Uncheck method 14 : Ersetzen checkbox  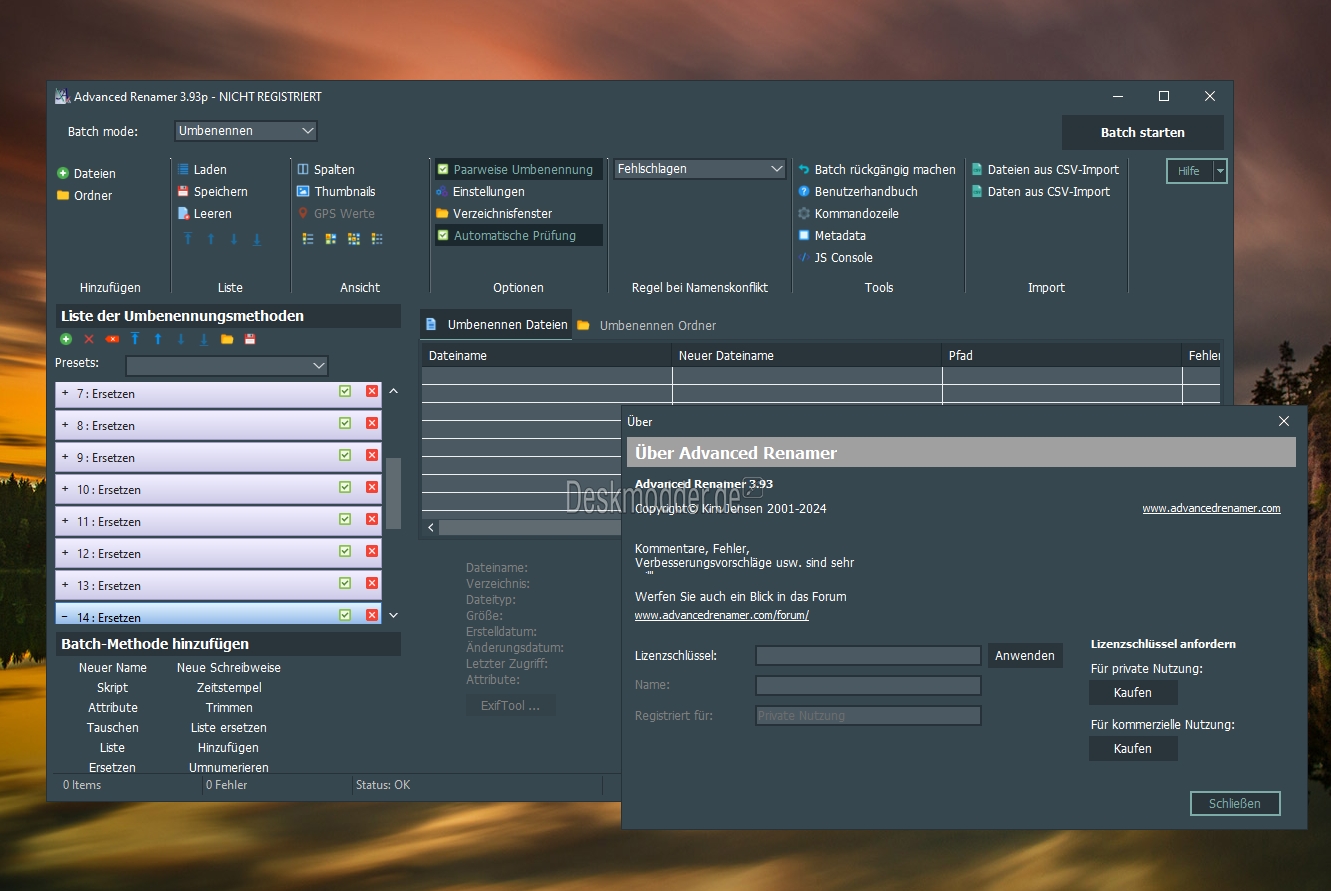coord(345,615)
